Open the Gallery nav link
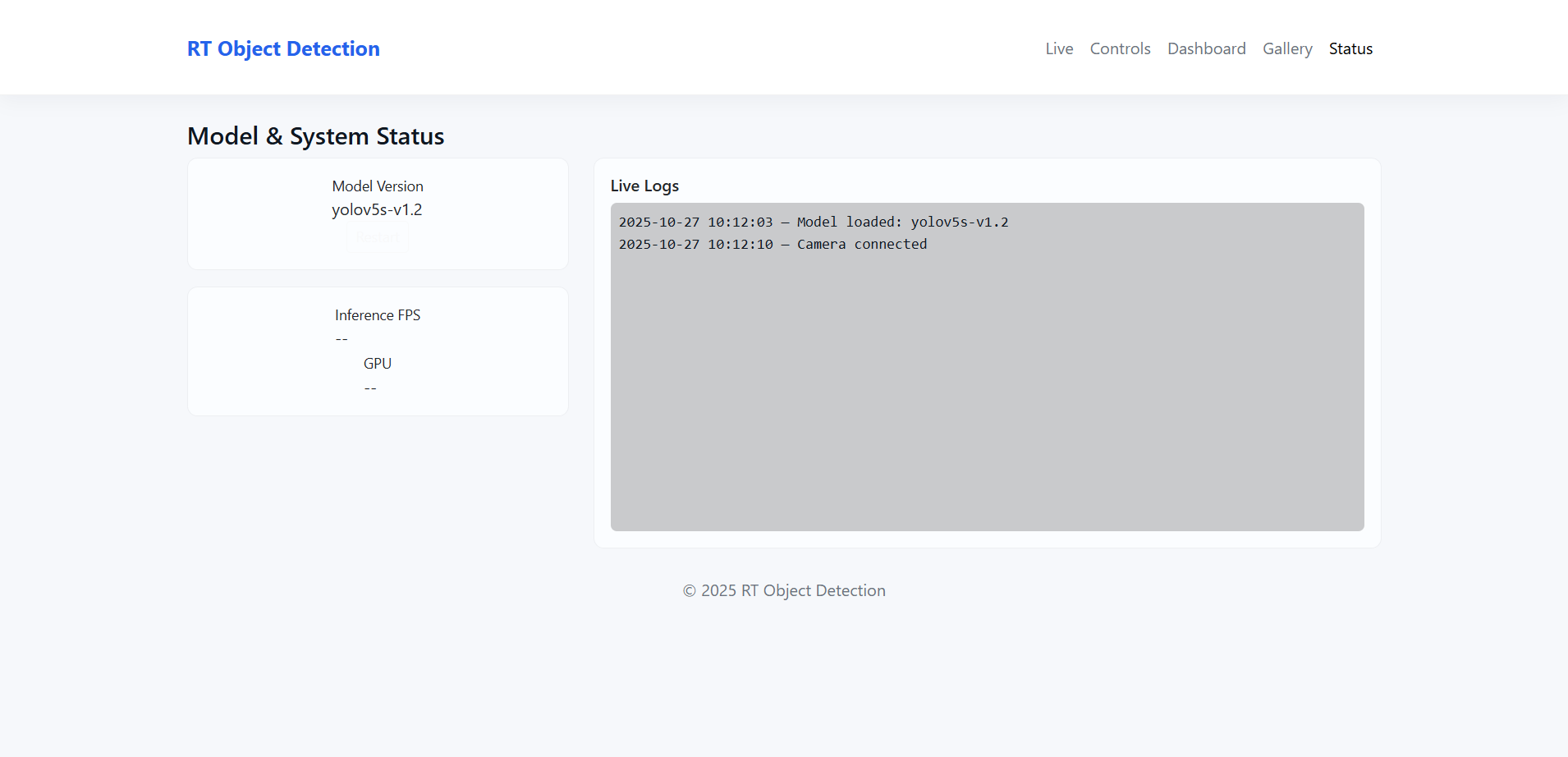The width and height of the screenshot is (1568, 757). [1287, 49]
